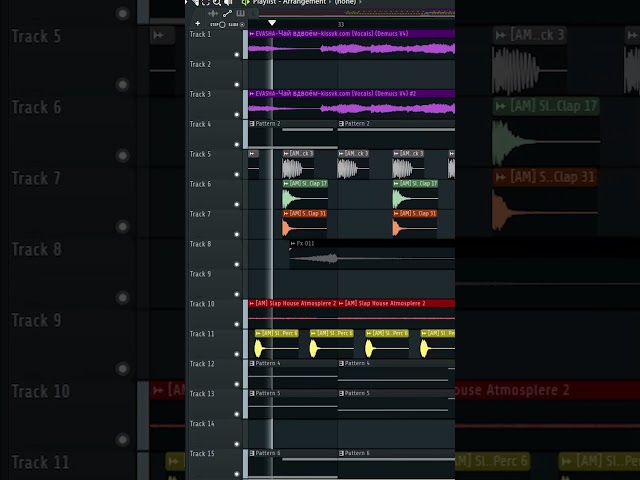Select the Track 9 header label
The image size is (640, 480).
(200, 274)
